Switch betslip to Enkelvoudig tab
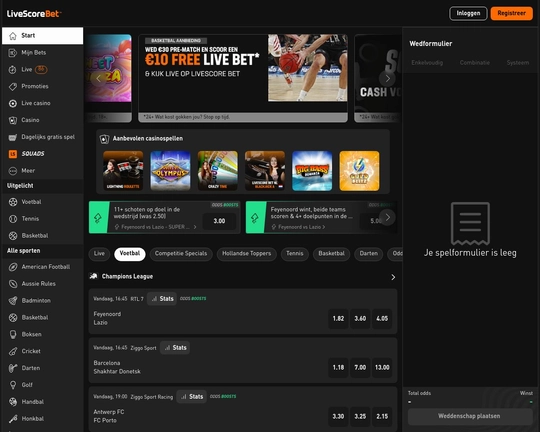This screenshot has width=540, height=432. (427, 63)
